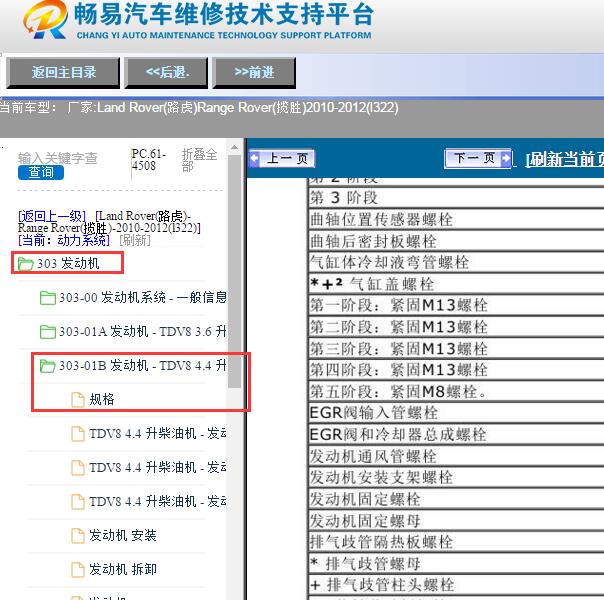Viewport: 604px width, 600px height.
Task: Click the document icon beside 规格
Action: [78, 399]
